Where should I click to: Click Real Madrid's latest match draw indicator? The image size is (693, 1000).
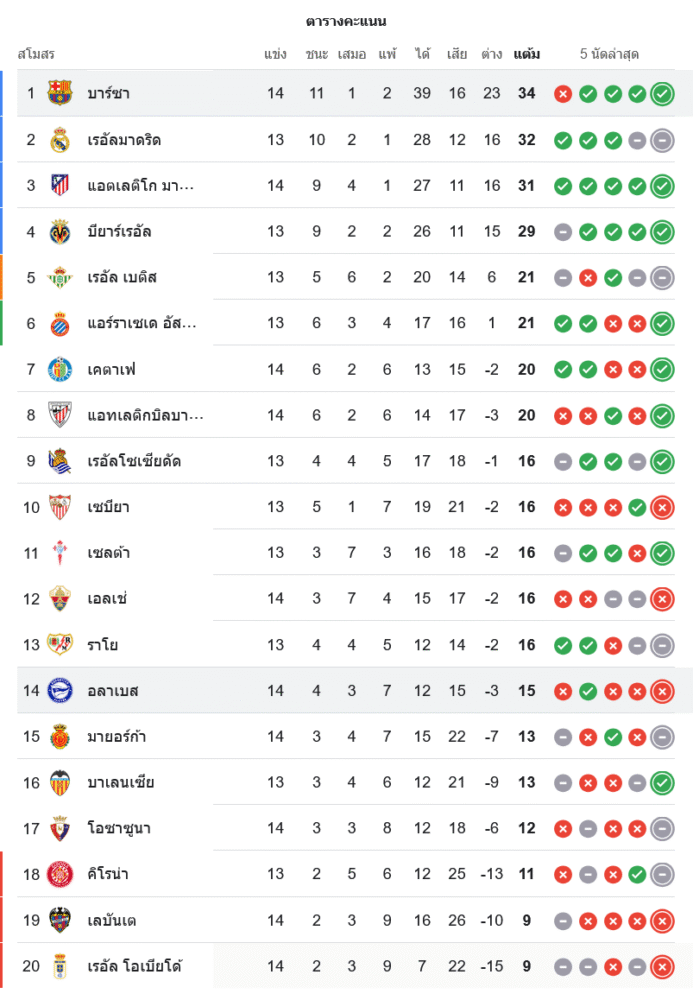pos(662,140)
